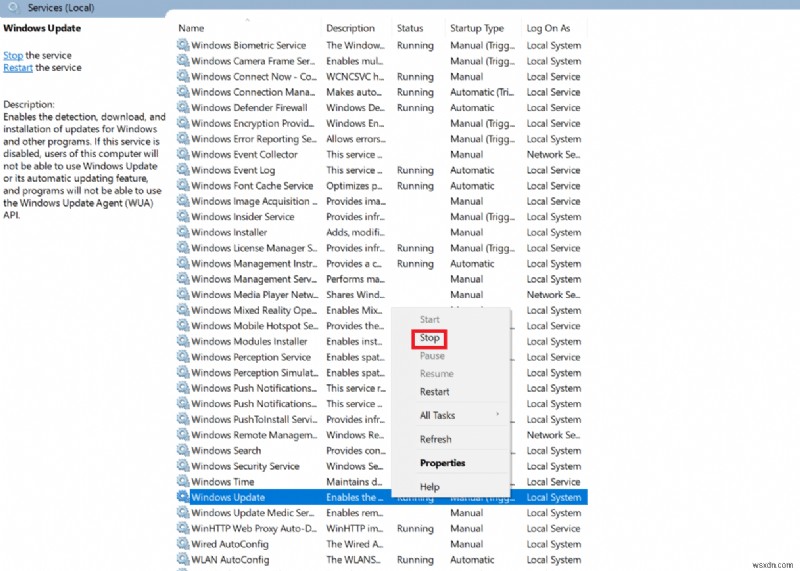This screenshot has width=800, height=571.
Task: Select the Windows License Manager service icon
Action: click(183, 248)
